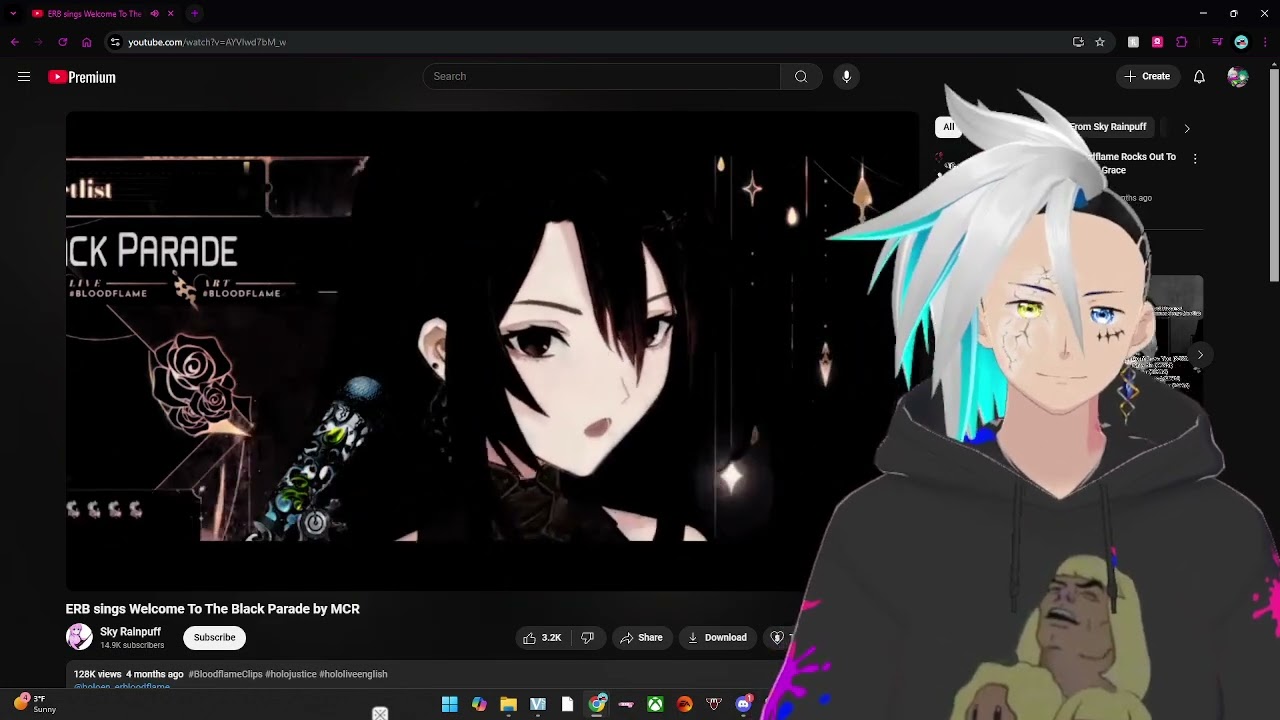Open YouTube account avatar menu
The height and width of the screenshot is (720, 1280).
point(1238,77)
